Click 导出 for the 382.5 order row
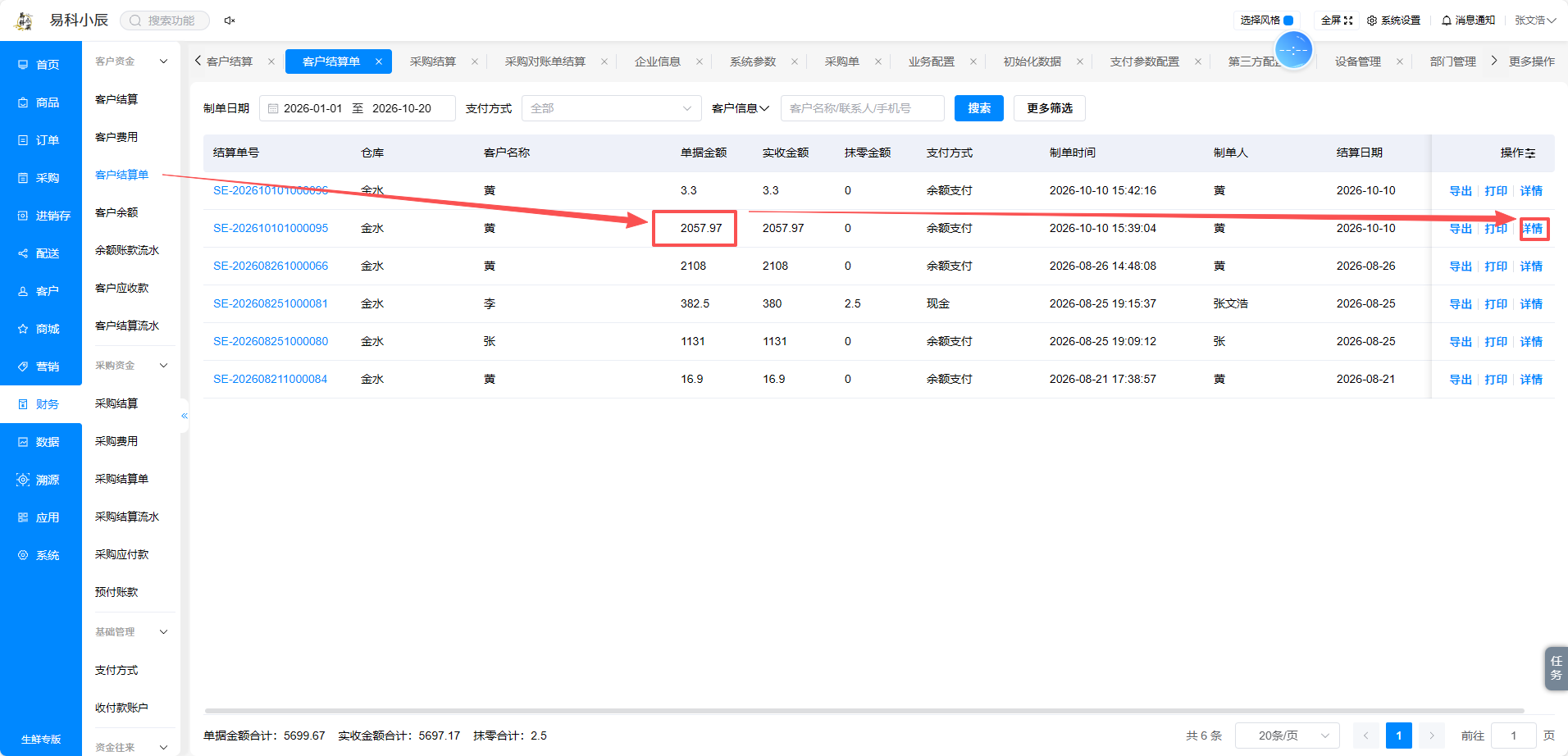The image size is (1568, 756). coord(1461,304)
